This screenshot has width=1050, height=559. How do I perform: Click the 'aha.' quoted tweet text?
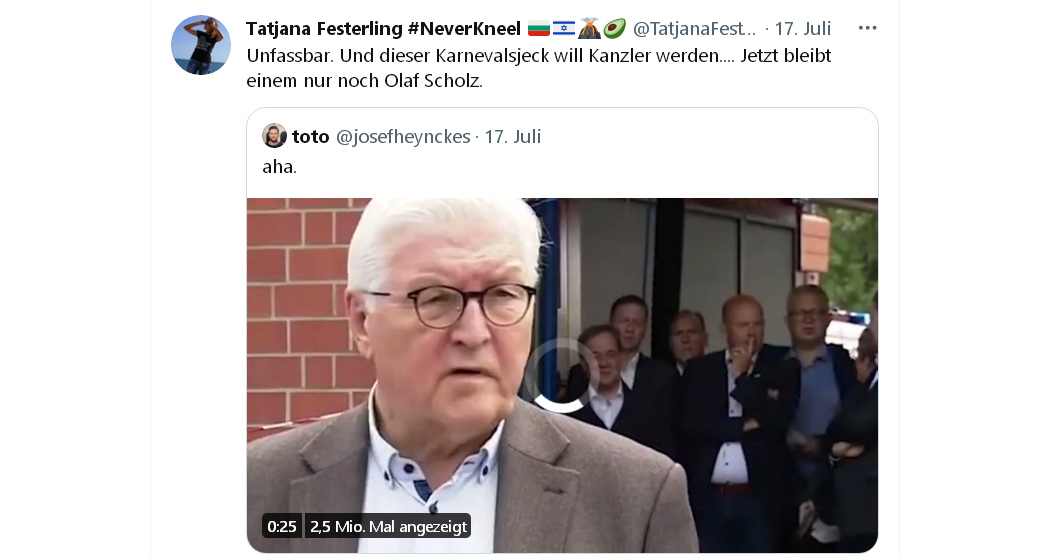coord(279,167)
